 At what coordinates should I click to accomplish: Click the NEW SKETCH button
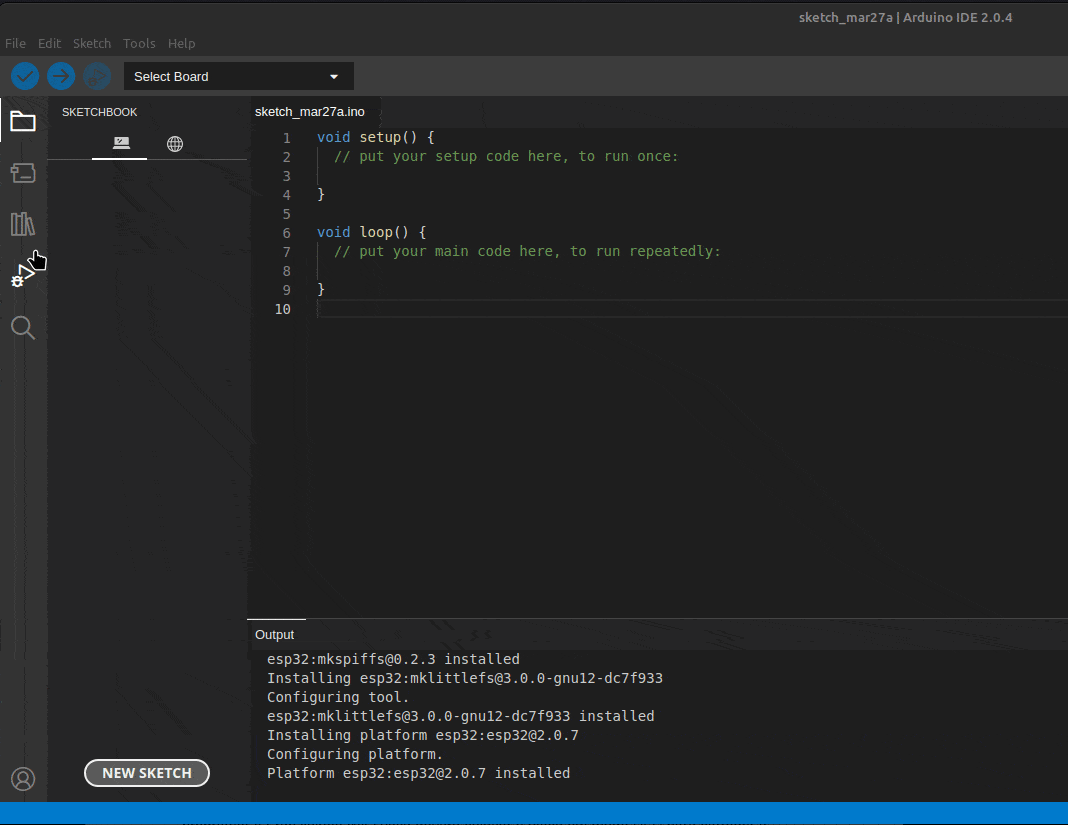(147, 773)
